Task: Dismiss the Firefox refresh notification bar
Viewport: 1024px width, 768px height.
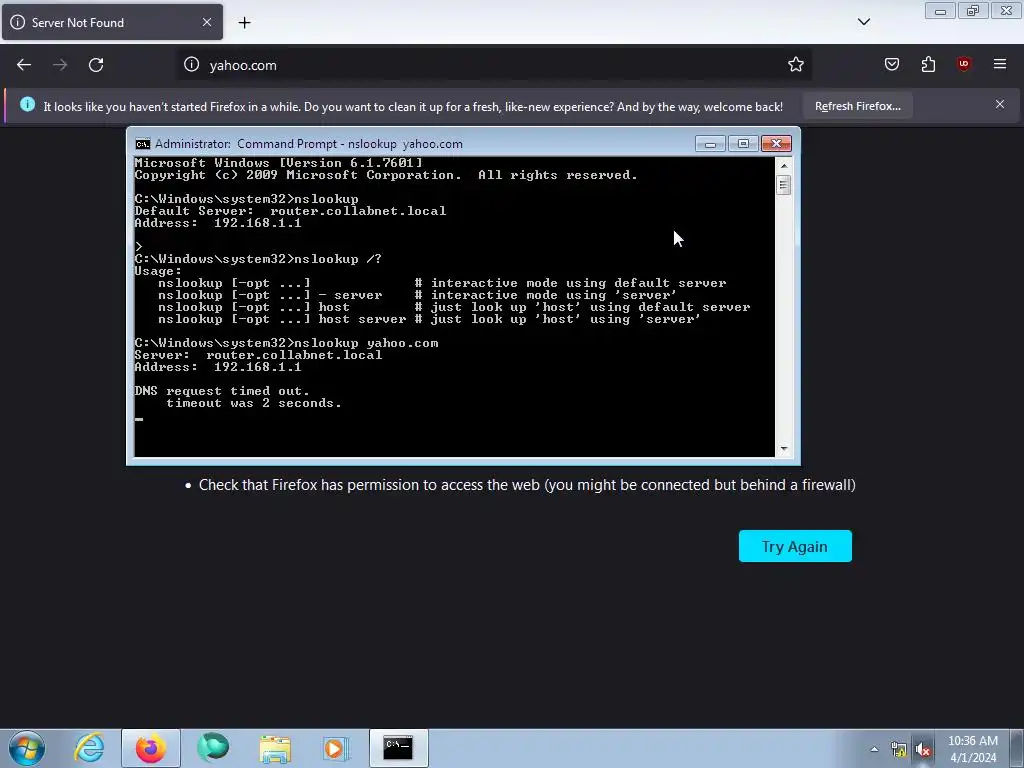Action: tap(1000, 104)
